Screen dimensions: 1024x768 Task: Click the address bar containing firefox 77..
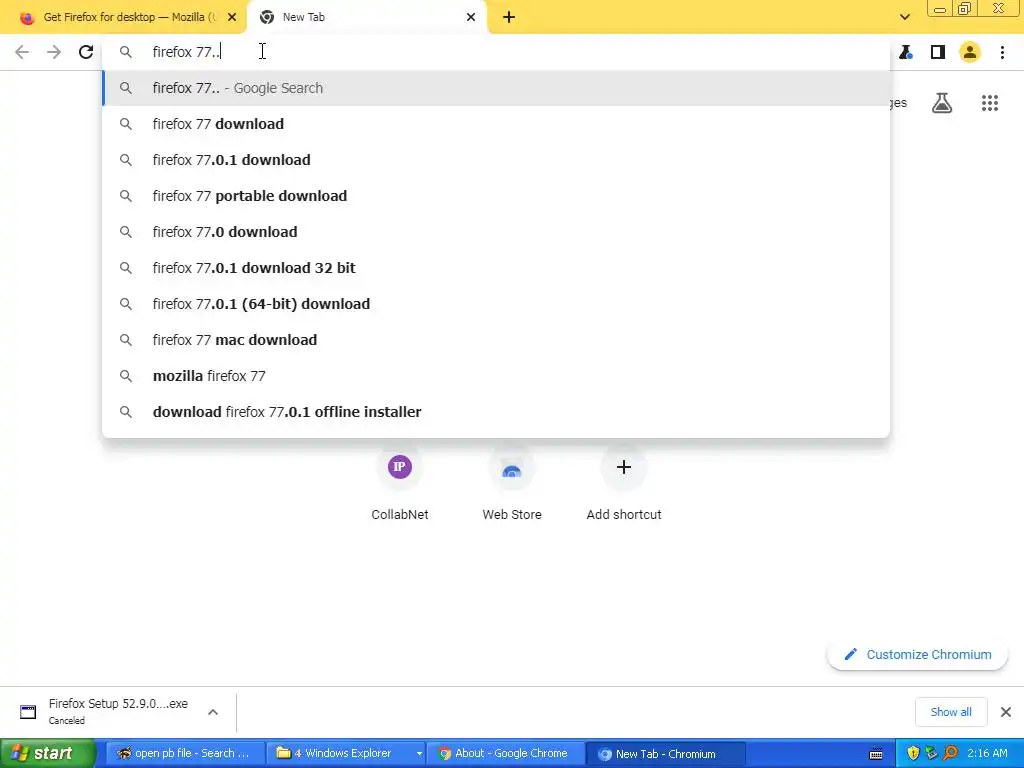pos(496,52)
